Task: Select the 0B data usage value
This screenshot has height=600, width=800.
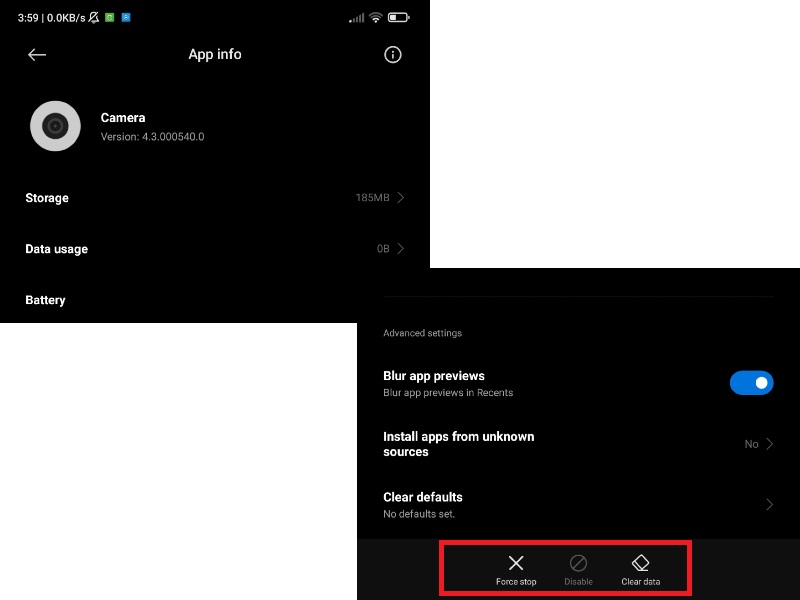Action: pyautogui.click(x=383, y=248)
